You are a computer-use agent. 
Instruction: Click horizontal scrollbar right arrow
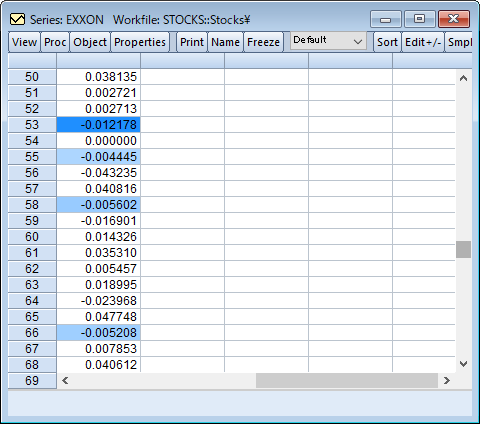pyautogui.click(x=447, y=380)
